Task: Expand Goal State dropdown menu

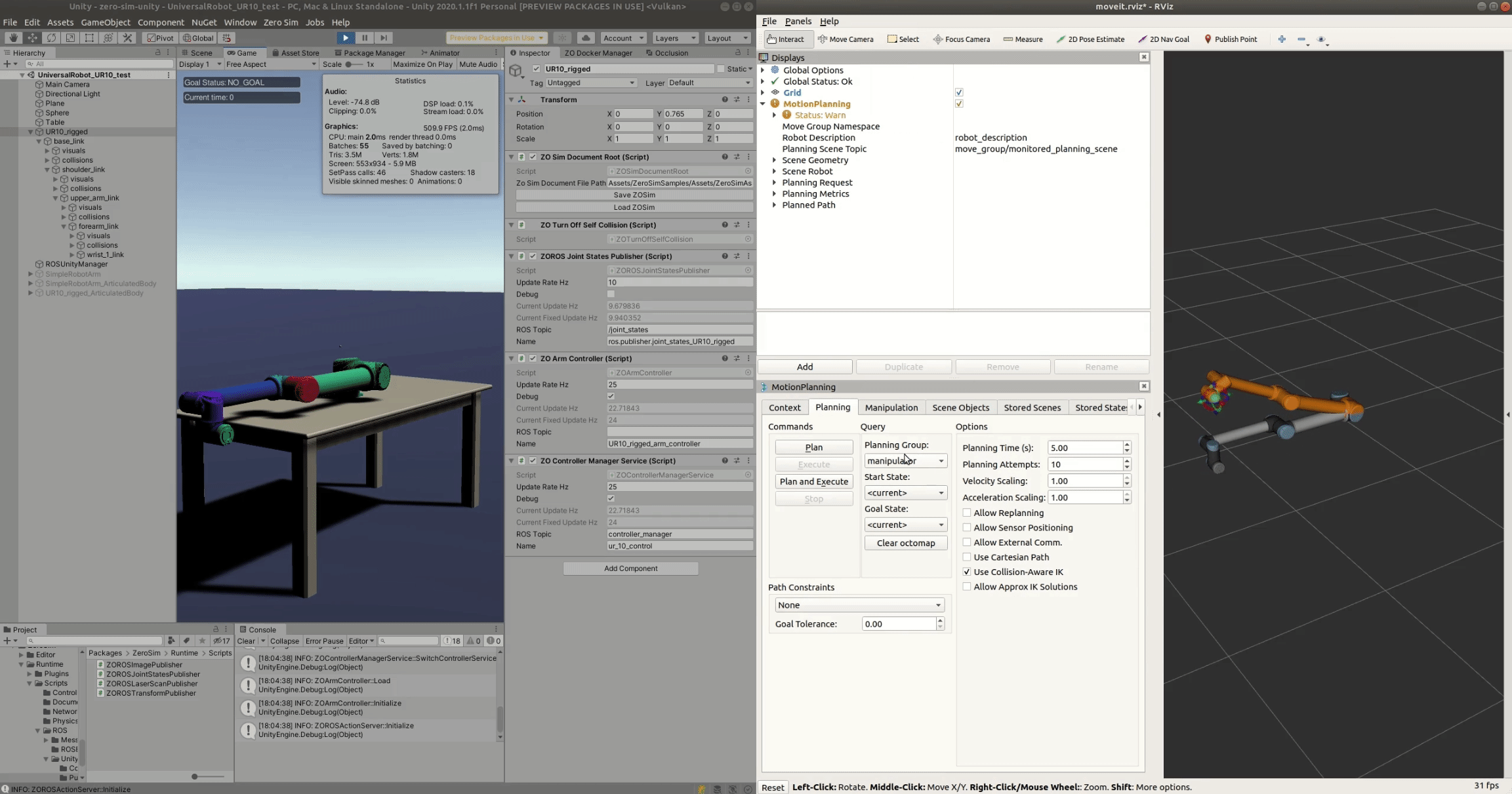Action: point(940,524)
